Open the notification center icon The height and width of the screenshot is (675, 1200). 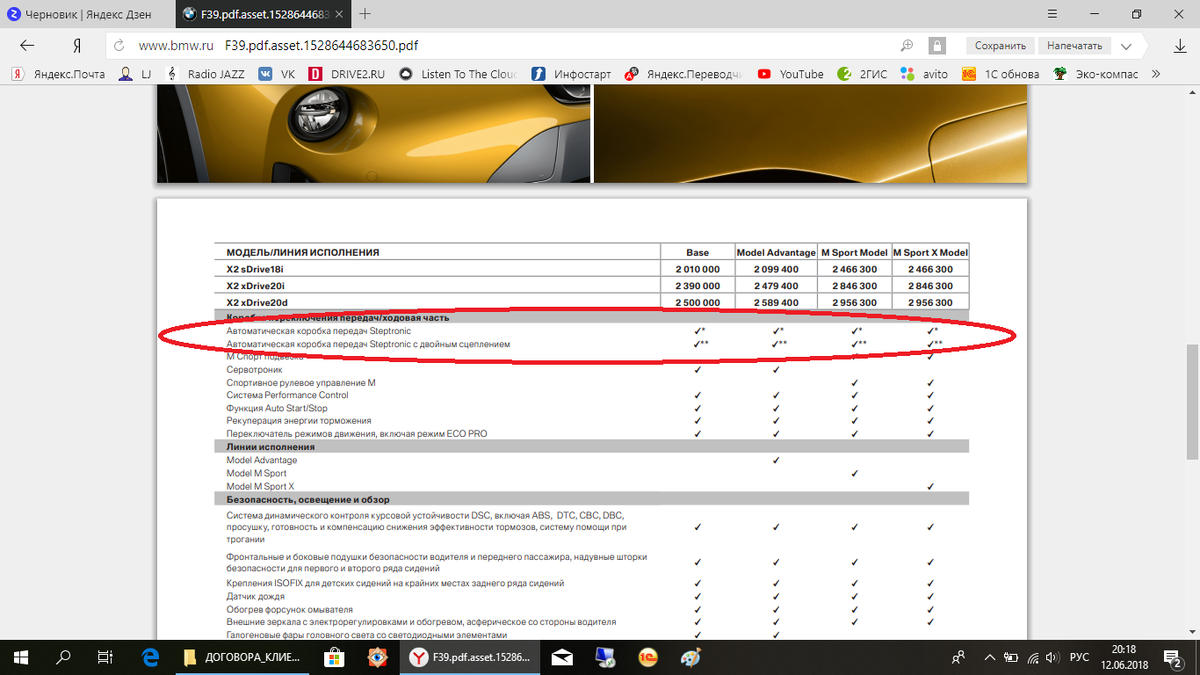(1174, 657)
